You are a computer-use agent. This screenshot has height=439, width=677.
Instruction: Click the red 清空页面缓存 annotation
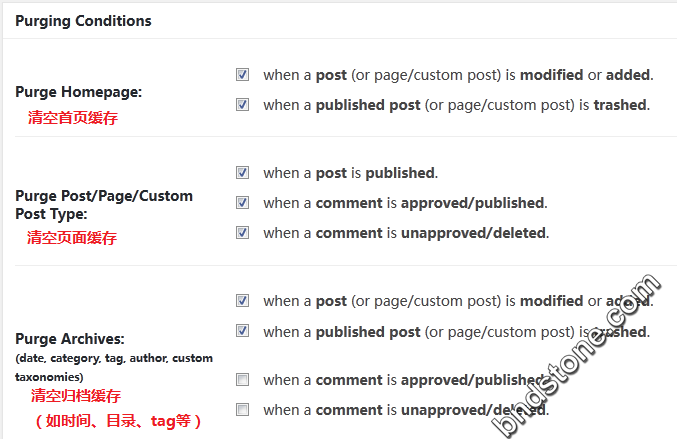coord(72,238)
